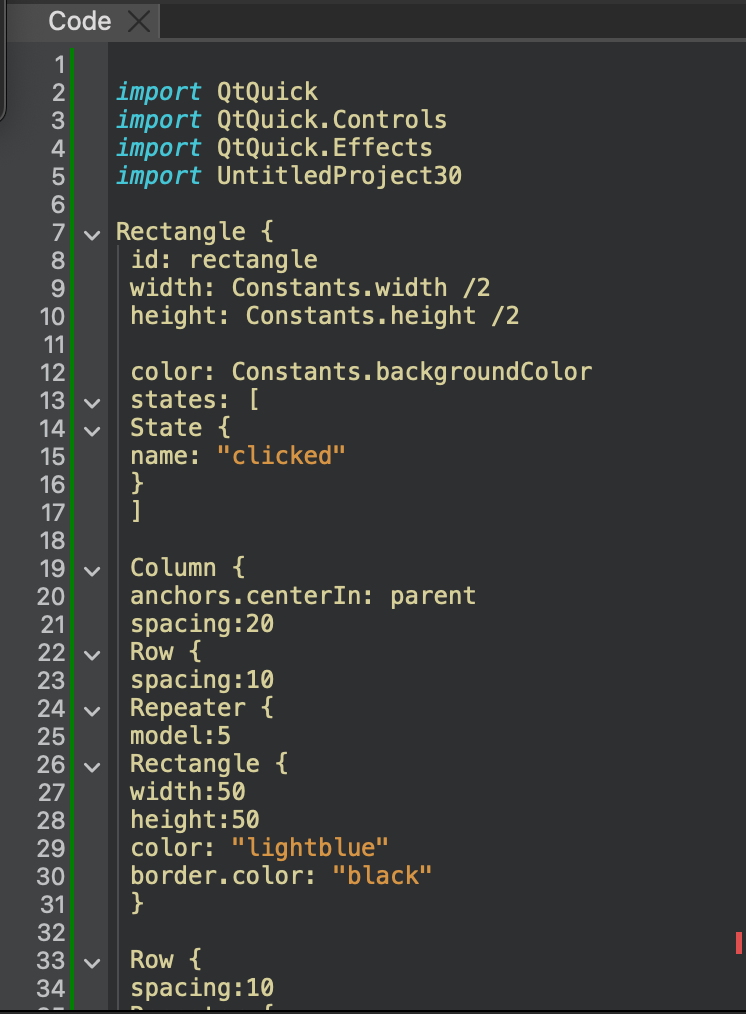Fold the Repeater block on line 24
The height and width of the screenshot is (1014, 746).
92,711
